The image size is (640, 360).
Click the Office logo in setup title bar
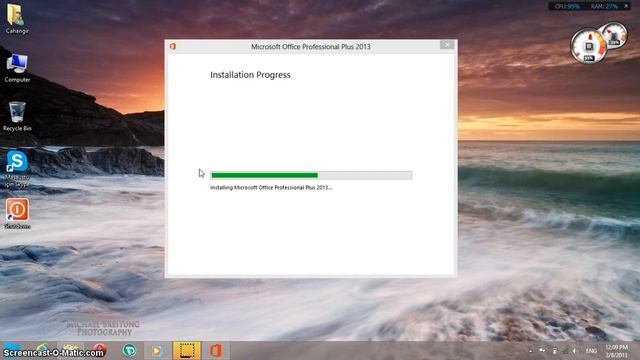point(173,47)
